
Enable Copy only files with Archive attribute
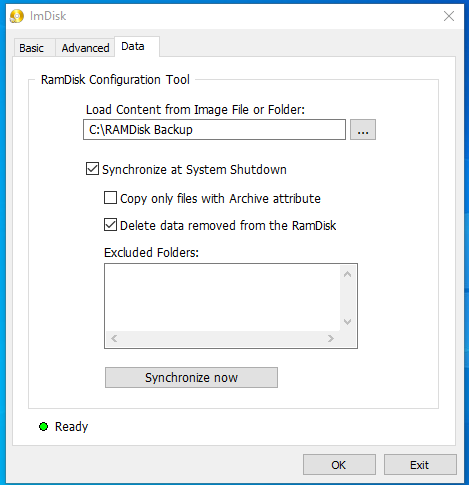pyautogui.click(x=110, y=198)
